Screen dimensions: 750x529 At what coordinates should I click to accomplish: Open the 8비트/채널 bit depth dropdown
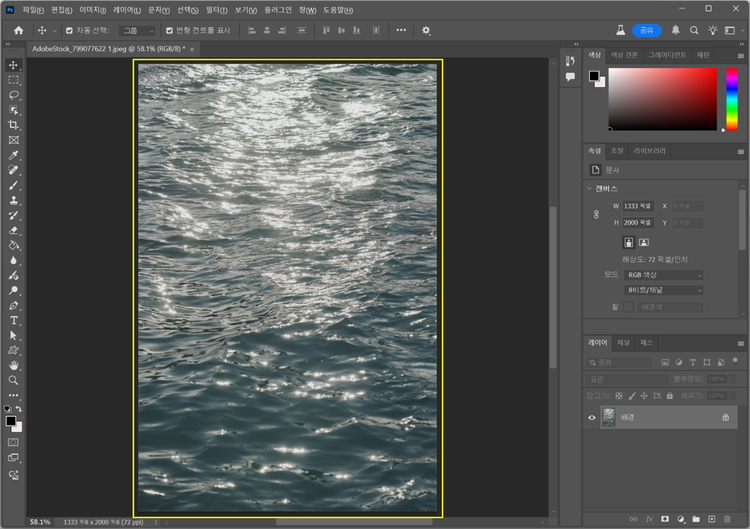(x=664, y=290)
